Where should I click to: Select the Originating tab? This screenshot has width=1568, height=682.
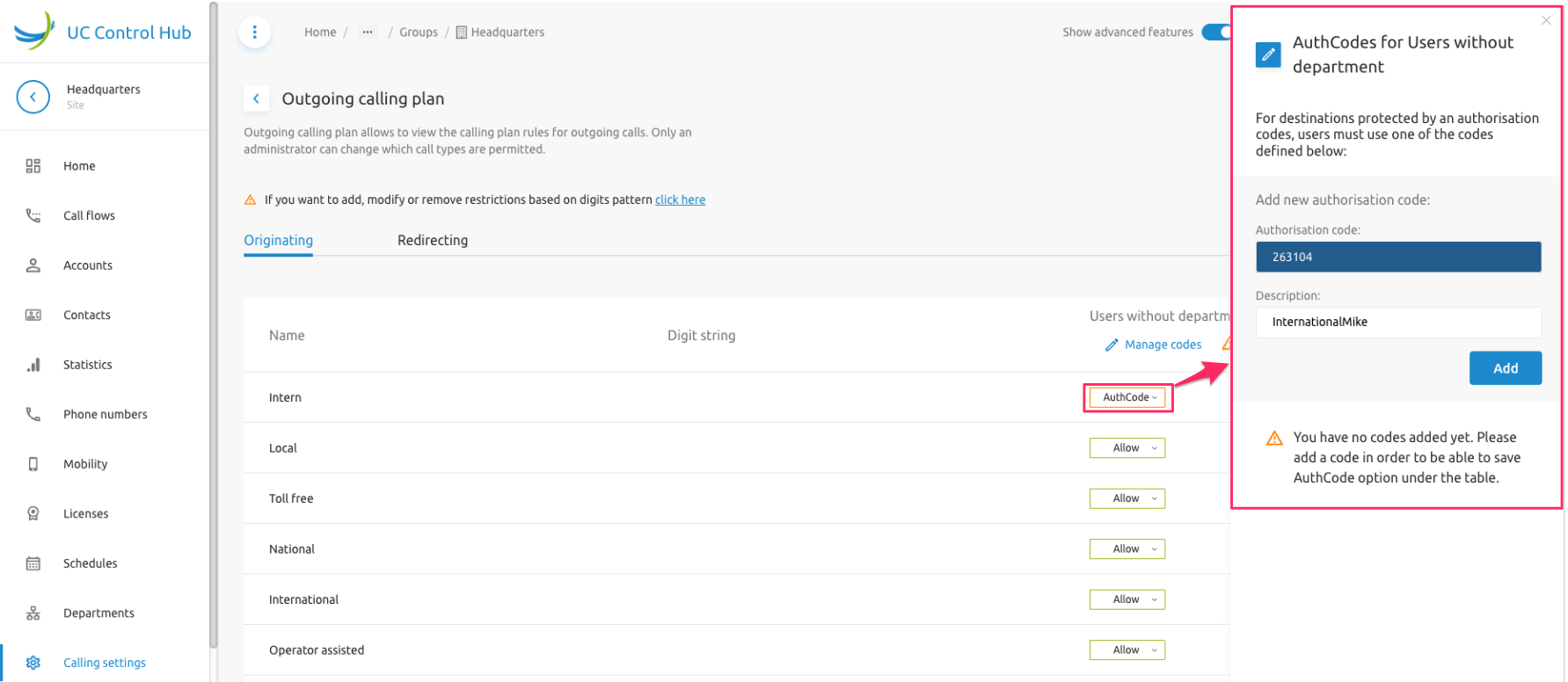click(278, 241)
